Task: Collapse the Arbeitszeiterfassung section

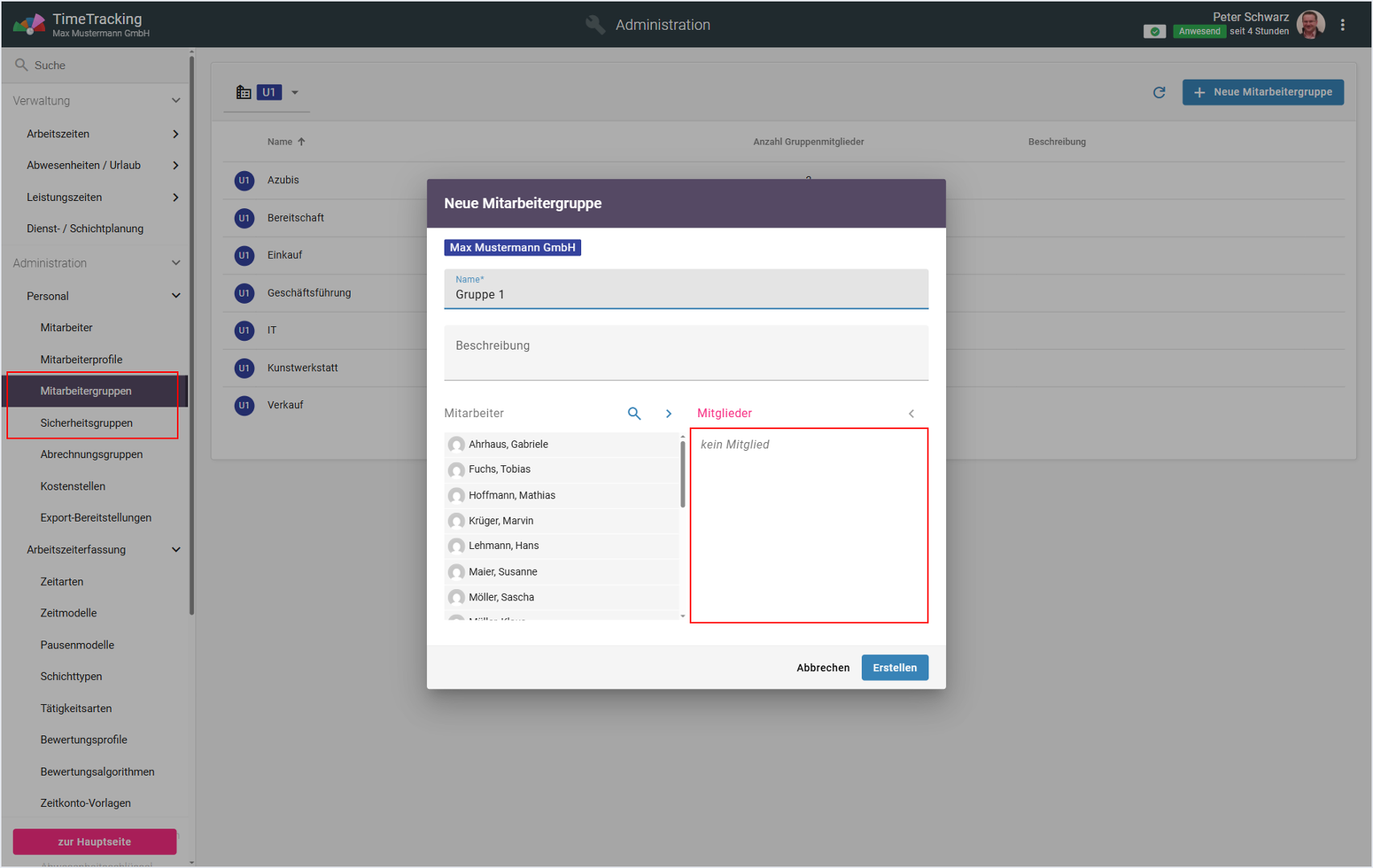Action: tap(175, 550)
